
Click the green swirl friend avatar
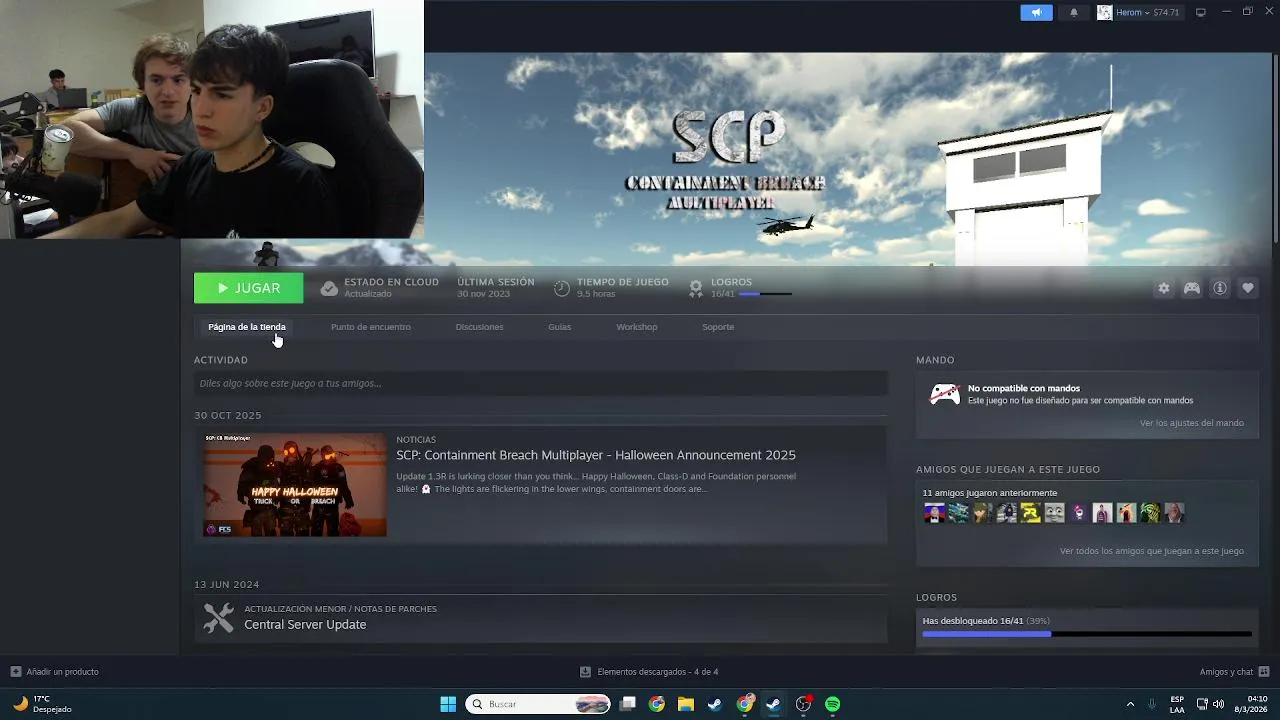click(x=1150, y=513)
